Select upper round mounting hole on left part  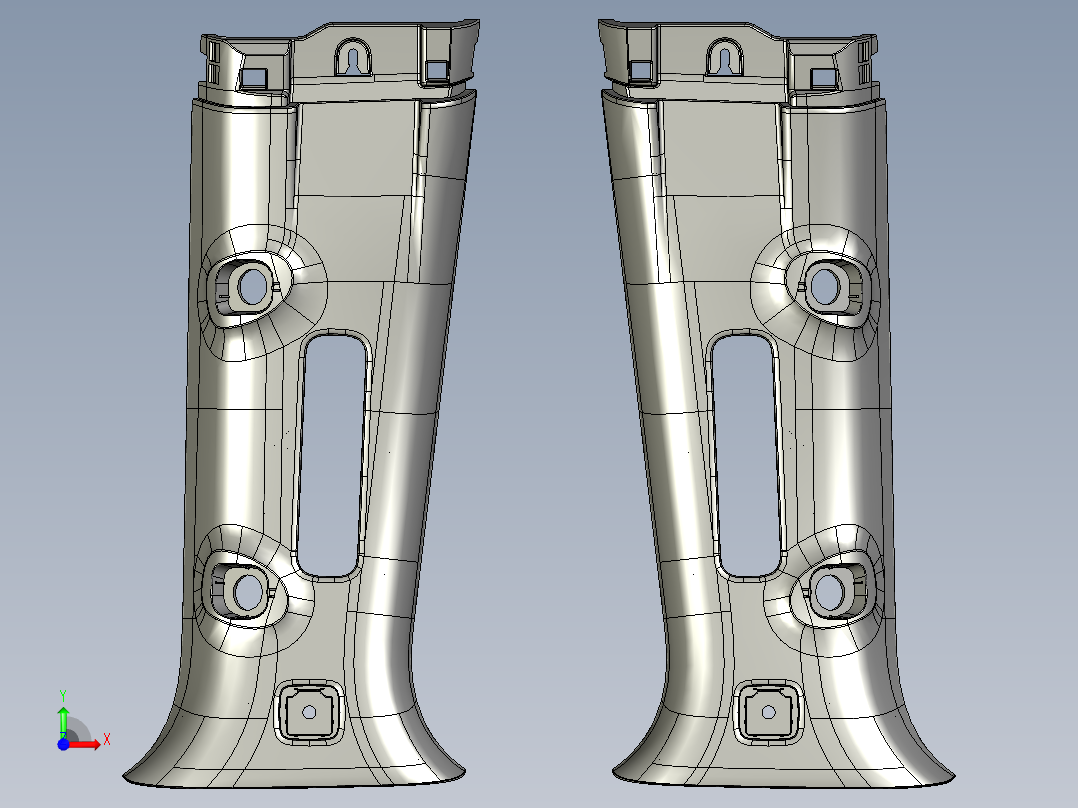tap(253, 287)
